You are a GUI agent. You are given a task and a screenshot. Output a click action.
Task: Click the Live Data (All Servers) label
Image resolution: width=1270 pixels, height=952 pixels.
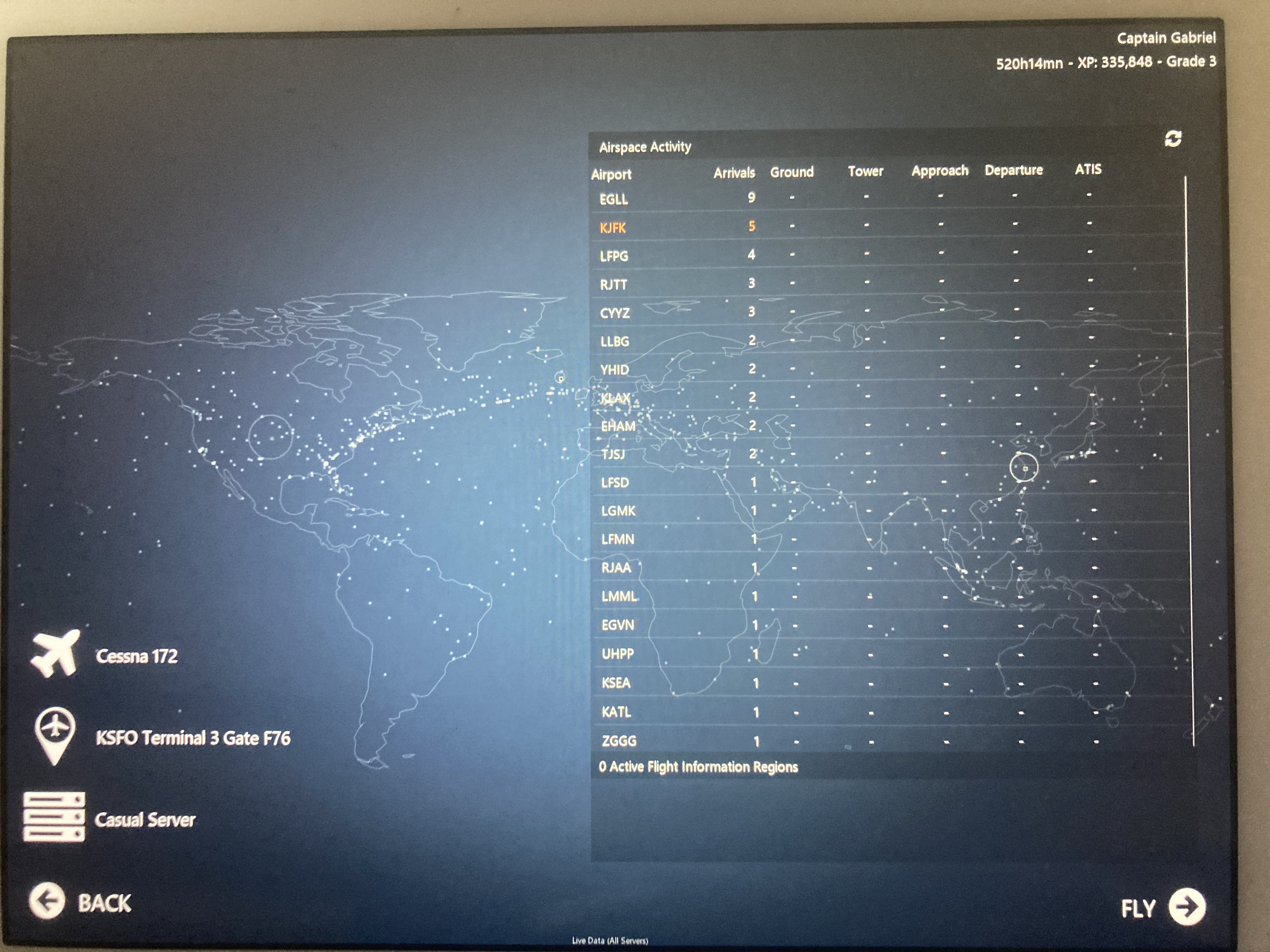pyautogui.click(x=610, y=941)
